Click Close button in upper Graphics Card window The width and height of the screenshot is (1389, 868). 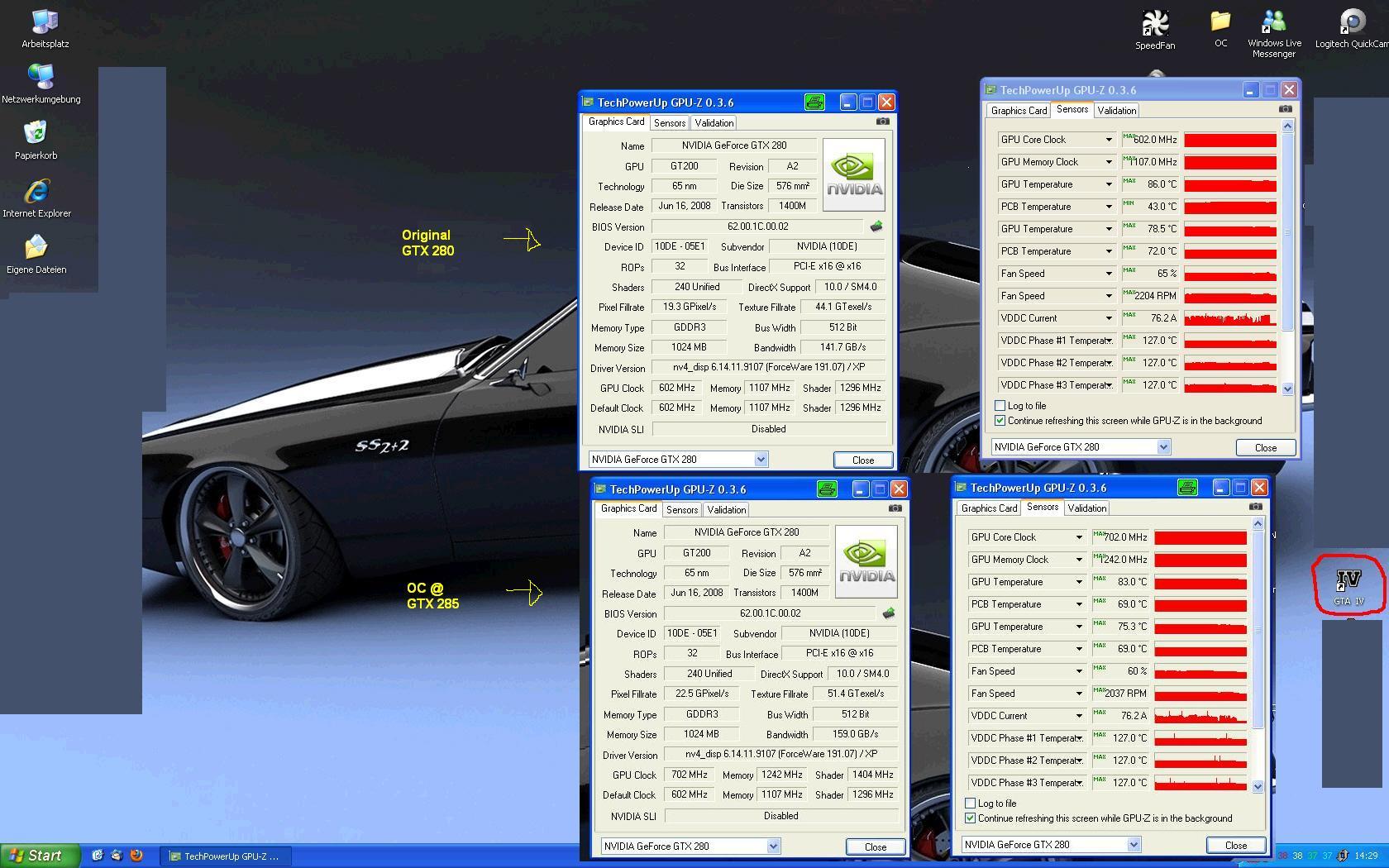[863, 460]
